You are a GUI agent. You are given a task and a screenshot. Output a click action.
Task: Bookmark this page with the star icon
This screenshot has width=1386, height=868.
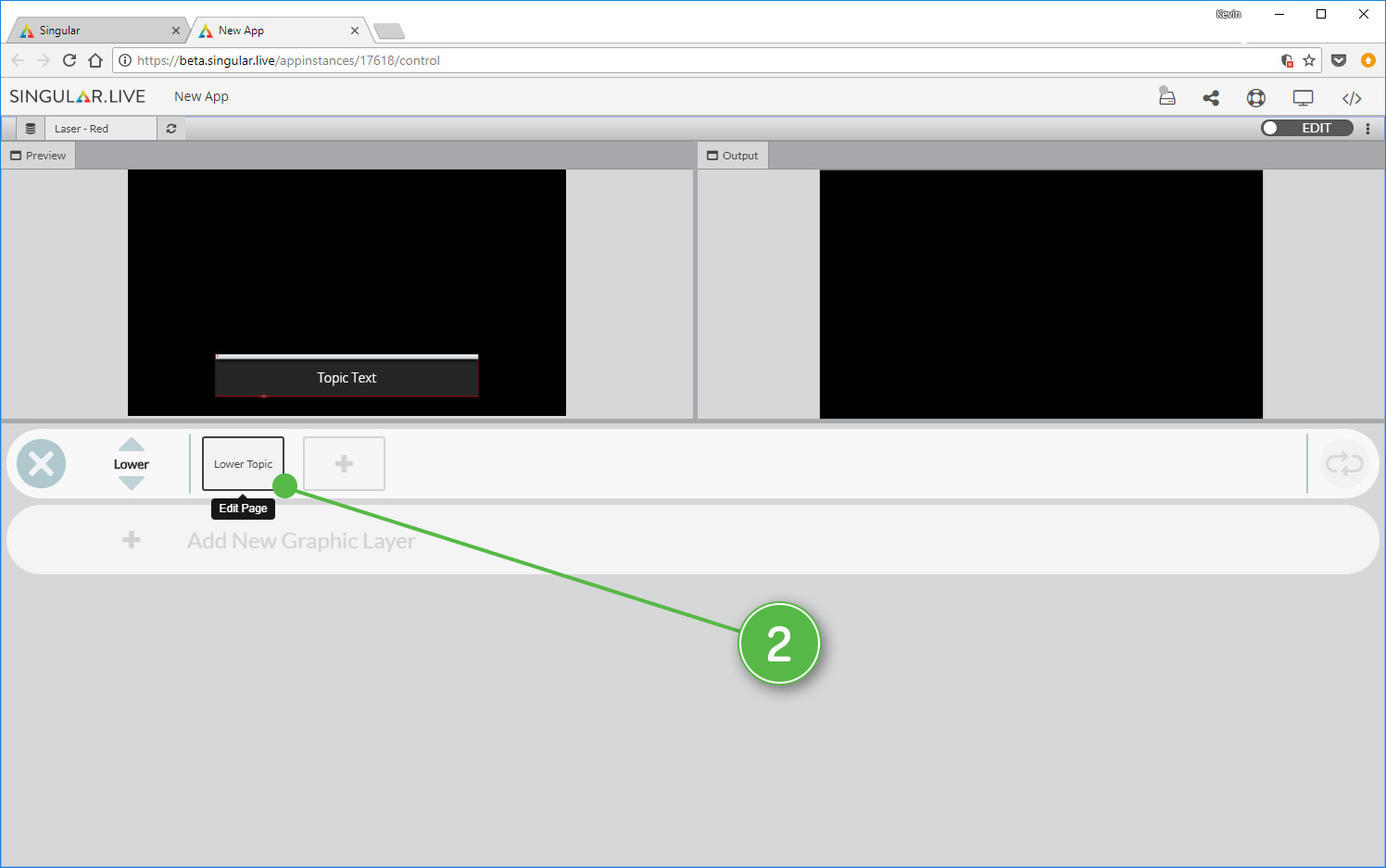click(1309, 60)
